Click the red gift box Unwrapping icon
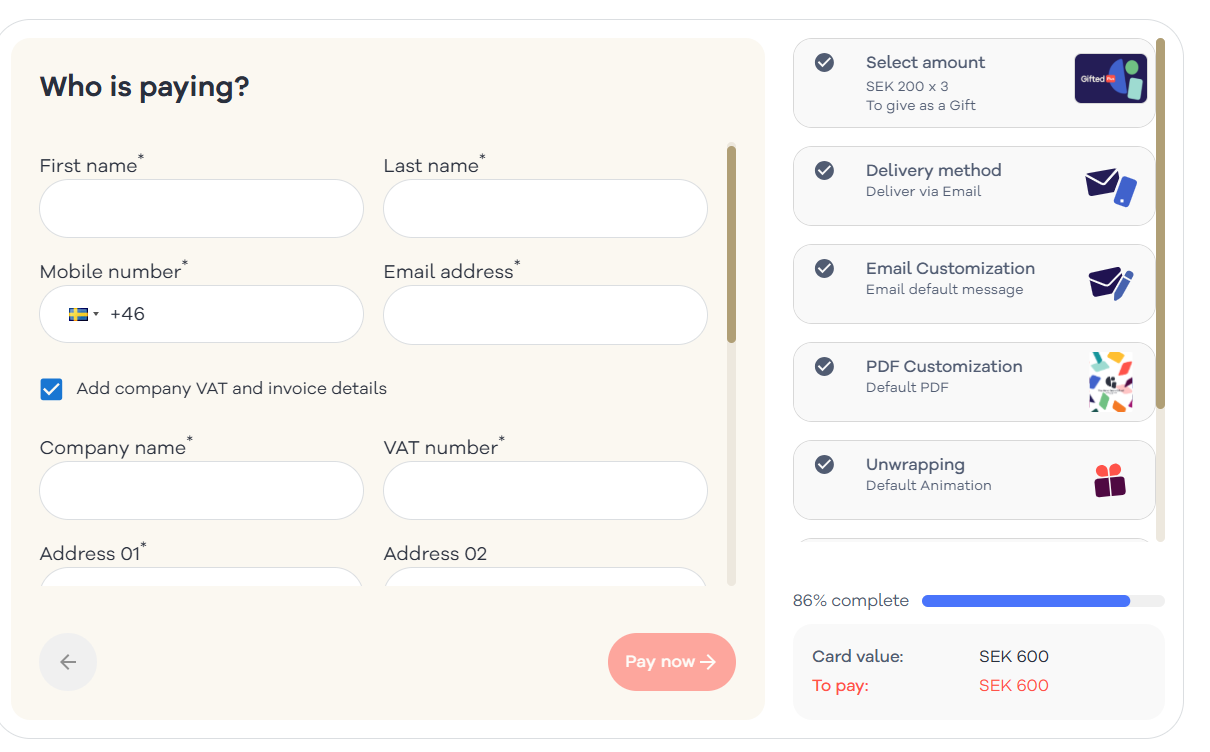 tap(1110, 480)
